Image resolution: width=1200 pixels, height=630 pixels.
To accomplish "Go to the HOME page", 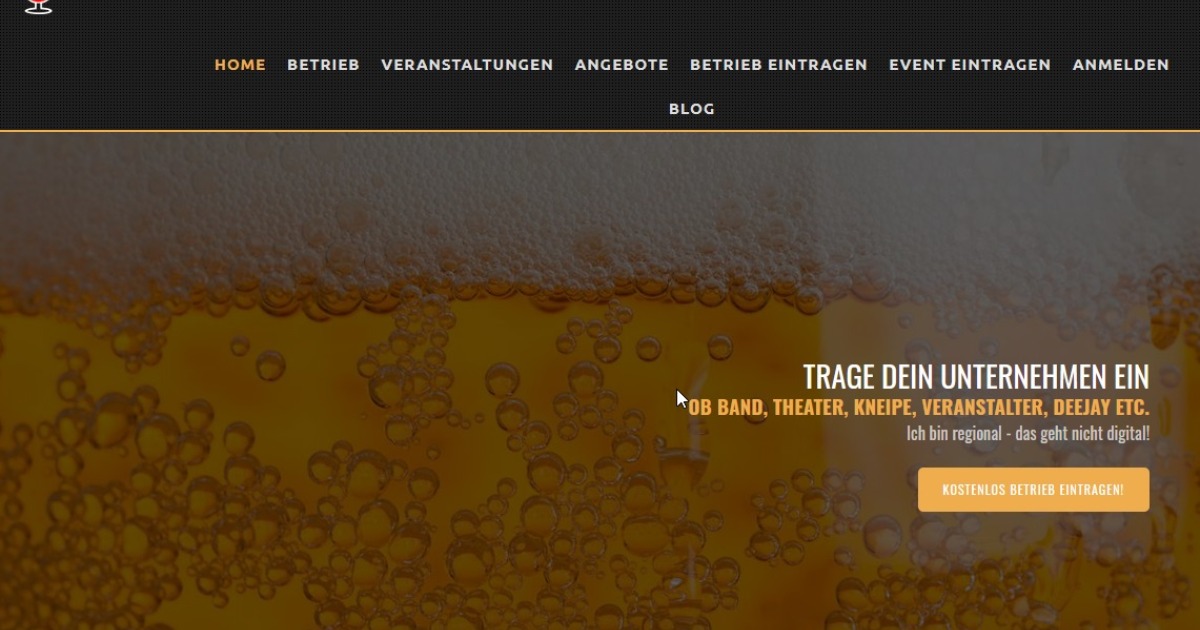I will coord(240,65).
